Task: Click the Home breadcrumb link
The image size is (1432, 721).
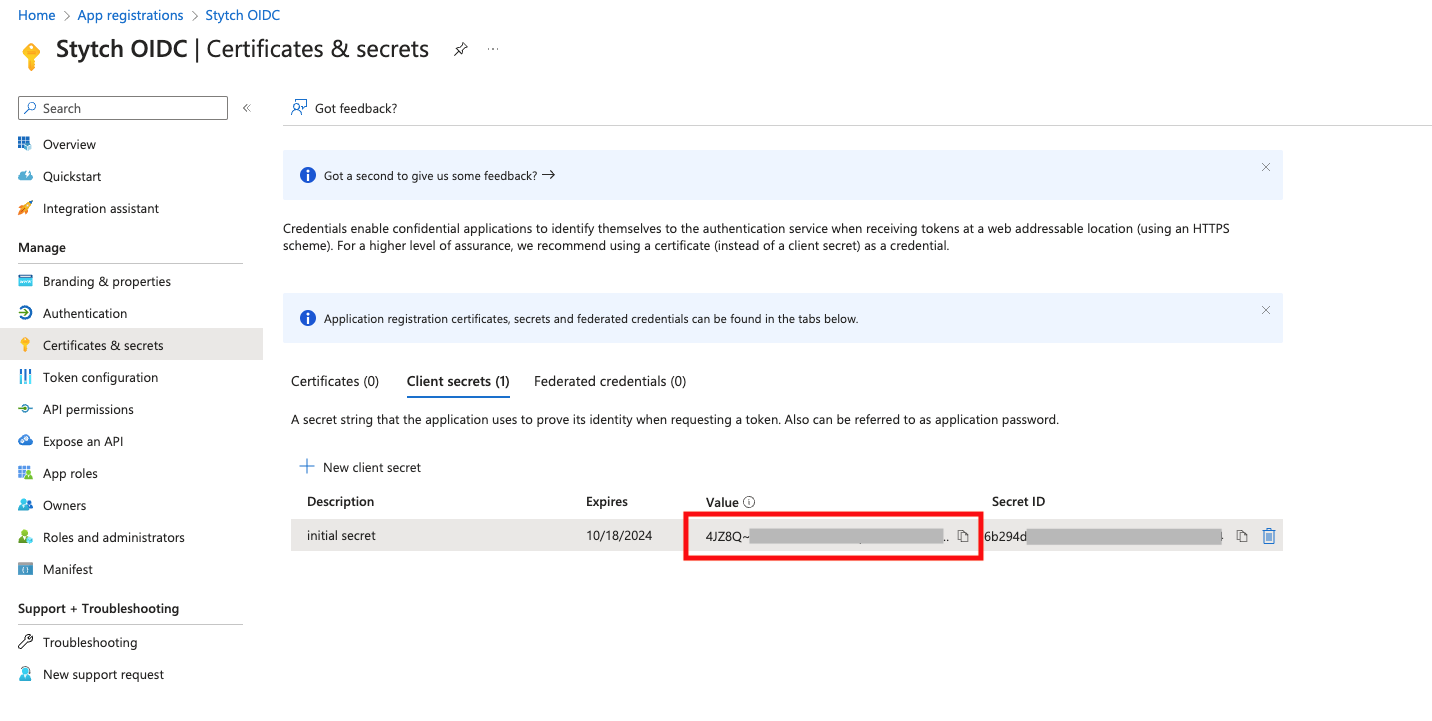Action: (37, 15)
